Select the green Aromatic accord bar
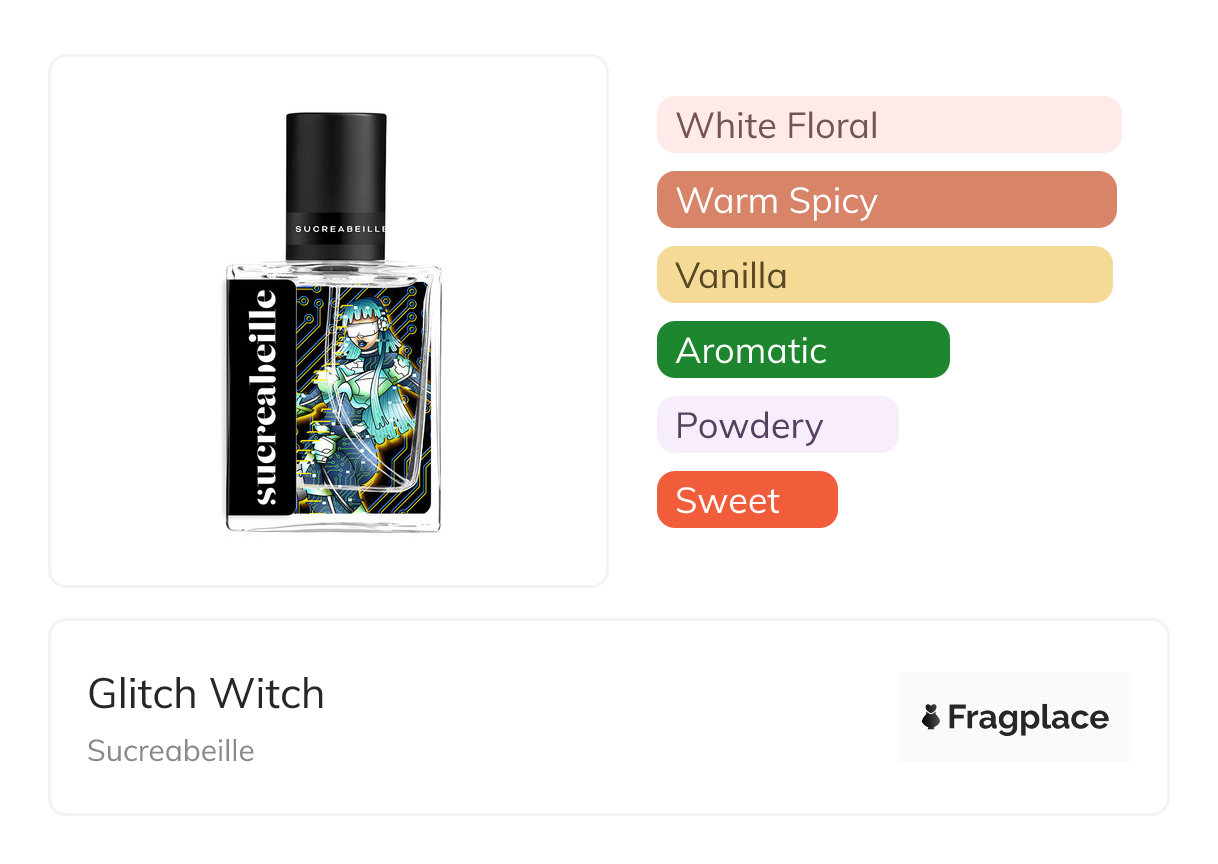Image resolution: width=1218 pixels, height=864 pixels. coord(803,350)
